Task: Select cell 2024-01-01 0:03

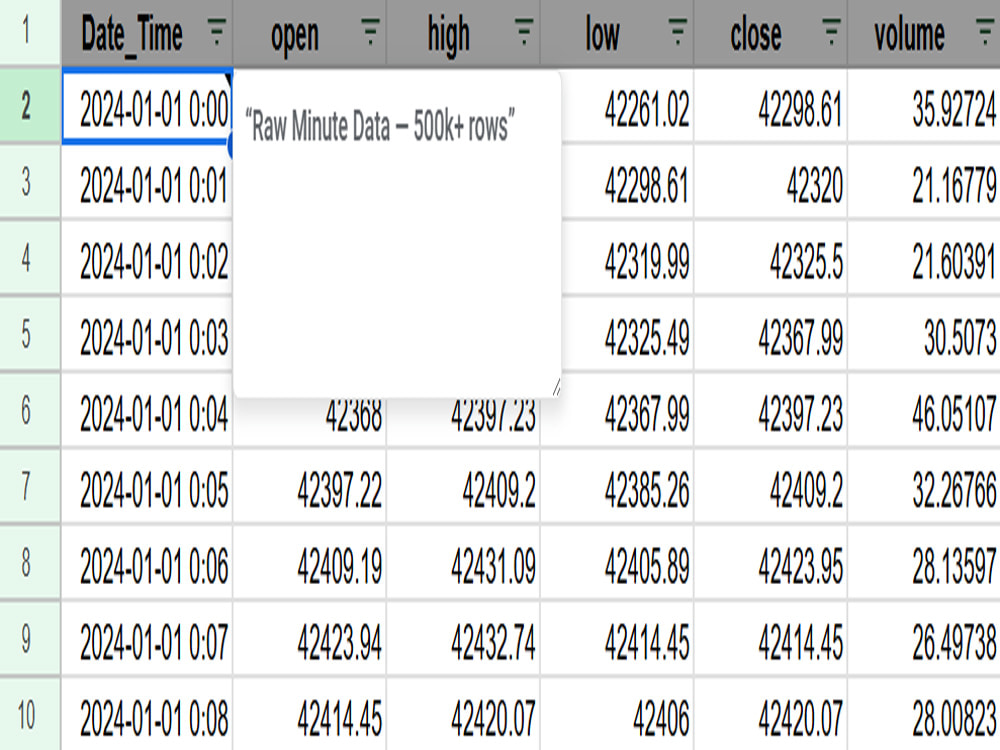Action: [x=147, y=334]
